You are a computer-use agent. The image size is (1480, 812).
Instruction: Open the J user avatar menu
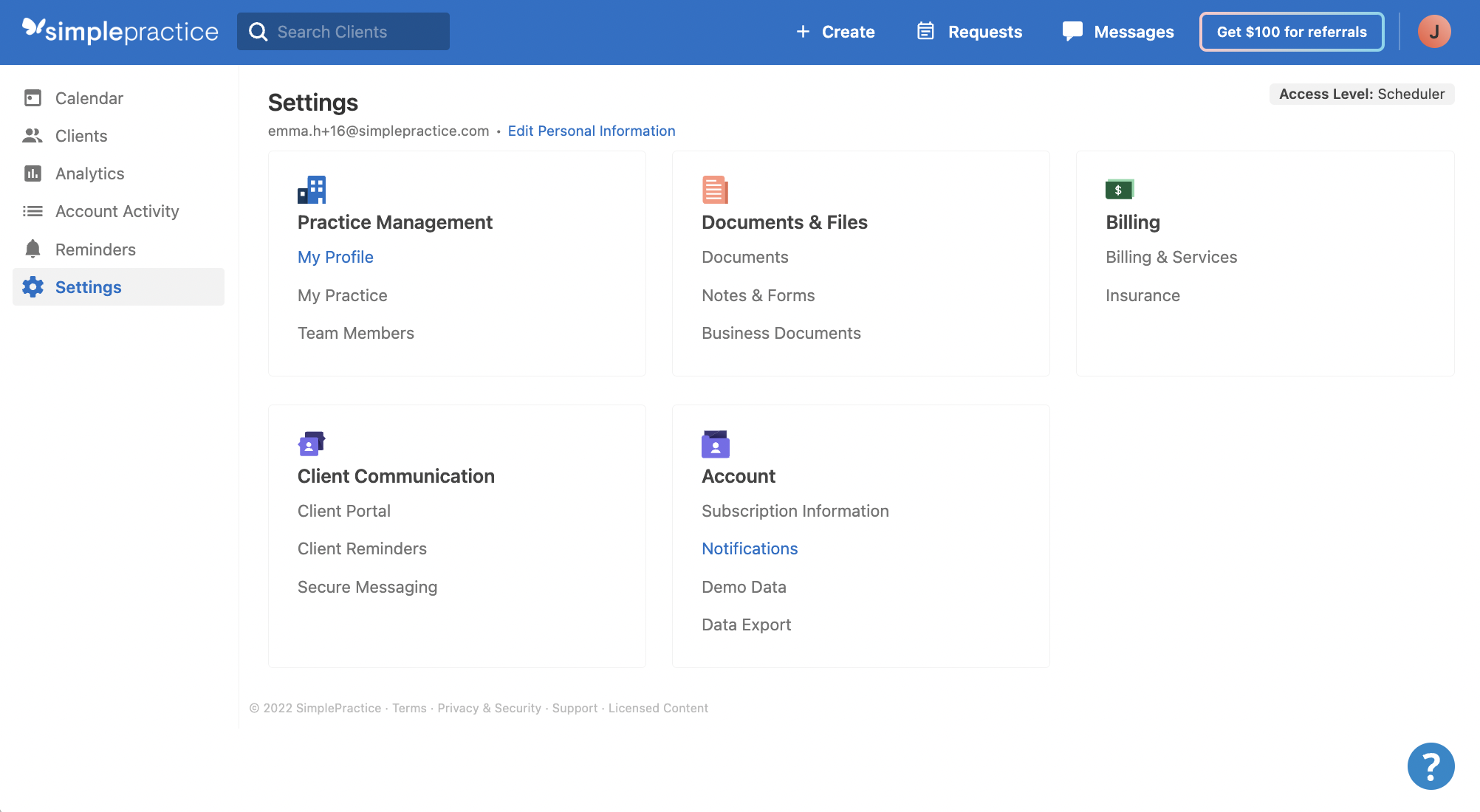pyautogui.click(x=1434, y=32)
